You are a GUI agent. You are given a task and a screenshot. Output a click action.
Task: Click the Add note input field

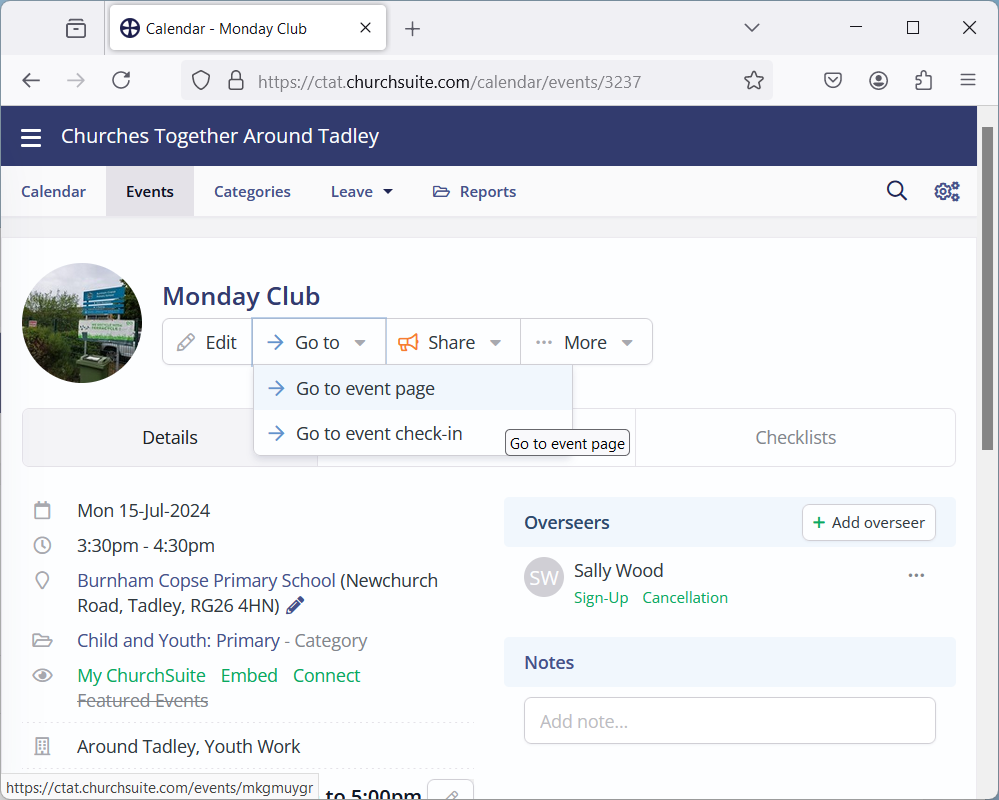pos(729,720)
